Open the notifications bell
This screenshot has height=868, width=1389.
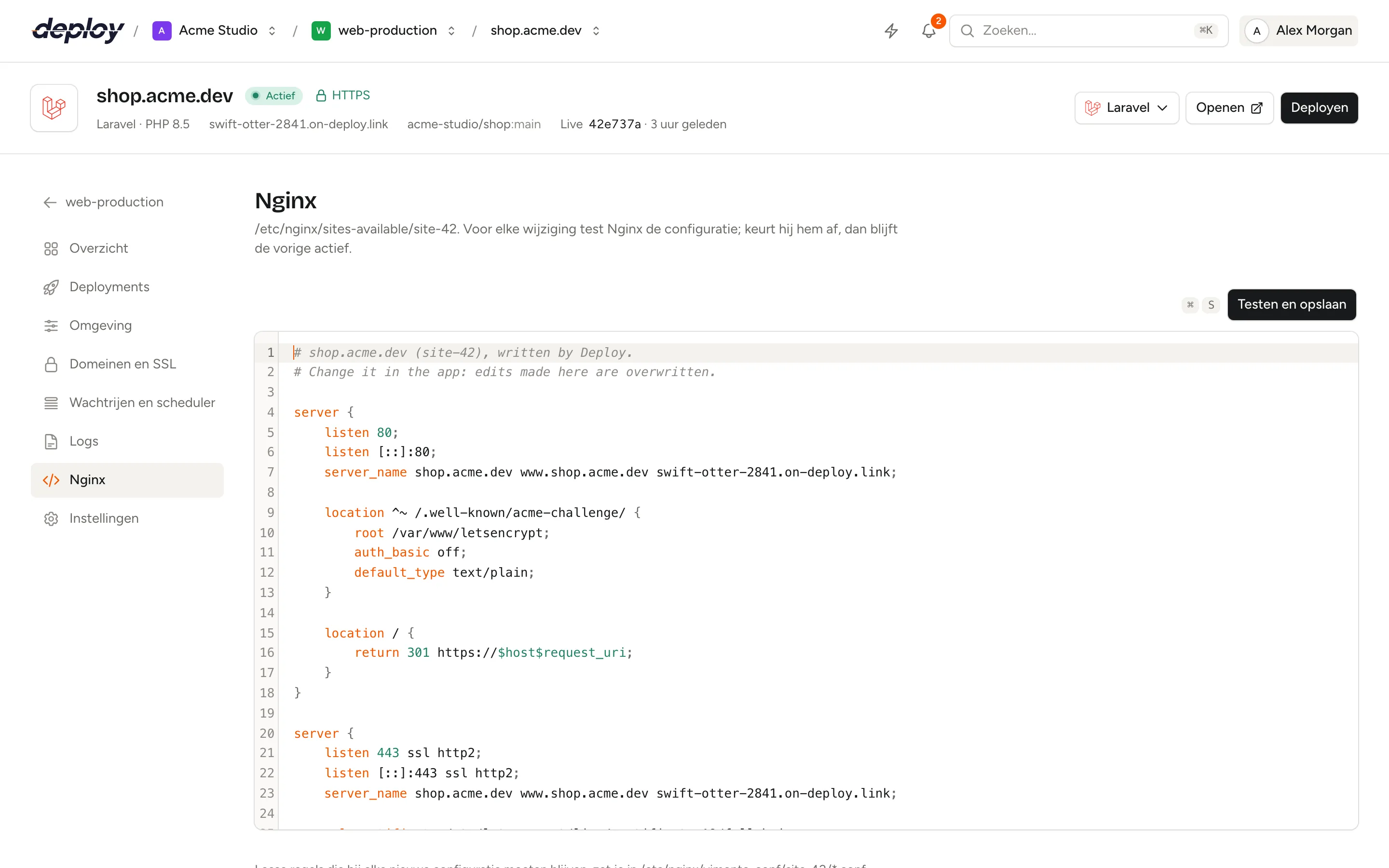929,30
